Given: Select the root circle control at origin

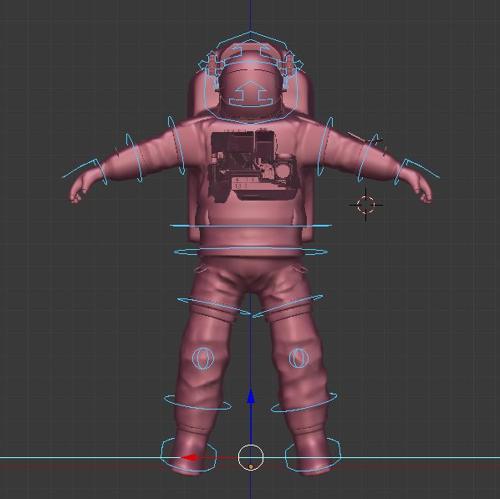Looking at the screenshot, I should [x=251, y=457].
